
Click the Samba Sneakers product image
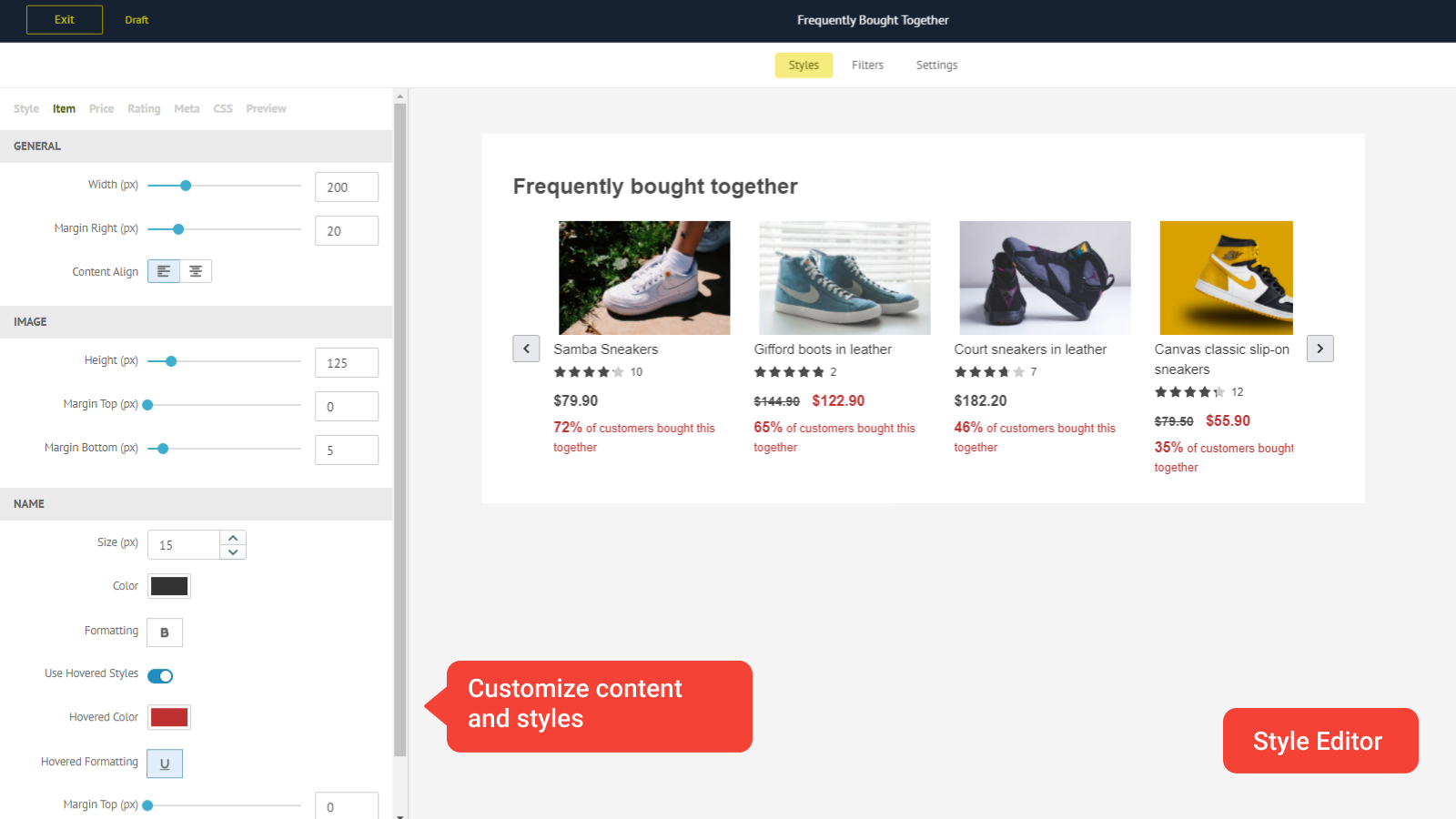644,278
